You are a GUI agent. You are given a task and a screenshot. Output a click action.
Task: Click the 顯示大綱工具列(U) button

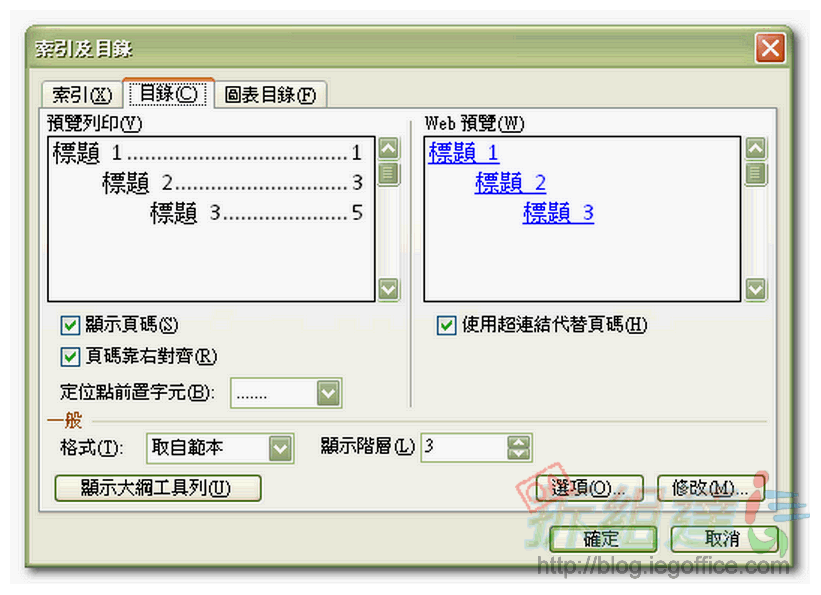[x=158, y=488]
